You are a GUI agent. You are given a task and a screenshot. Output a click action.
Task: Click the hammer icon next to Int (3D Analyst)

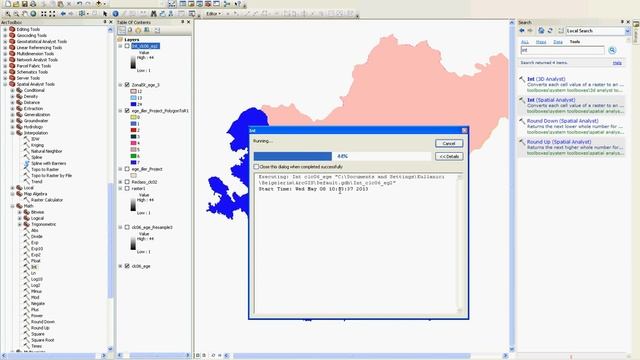click(522, 80)
